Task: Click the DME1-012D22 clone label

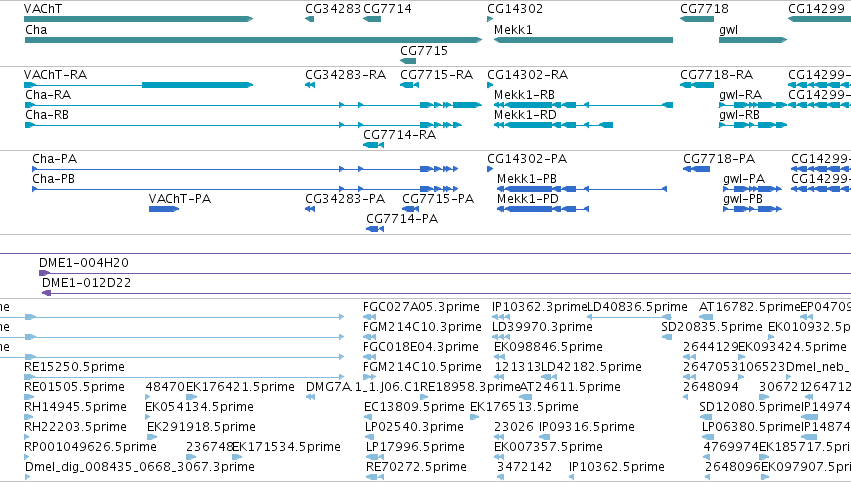Action: pos(86,283)
